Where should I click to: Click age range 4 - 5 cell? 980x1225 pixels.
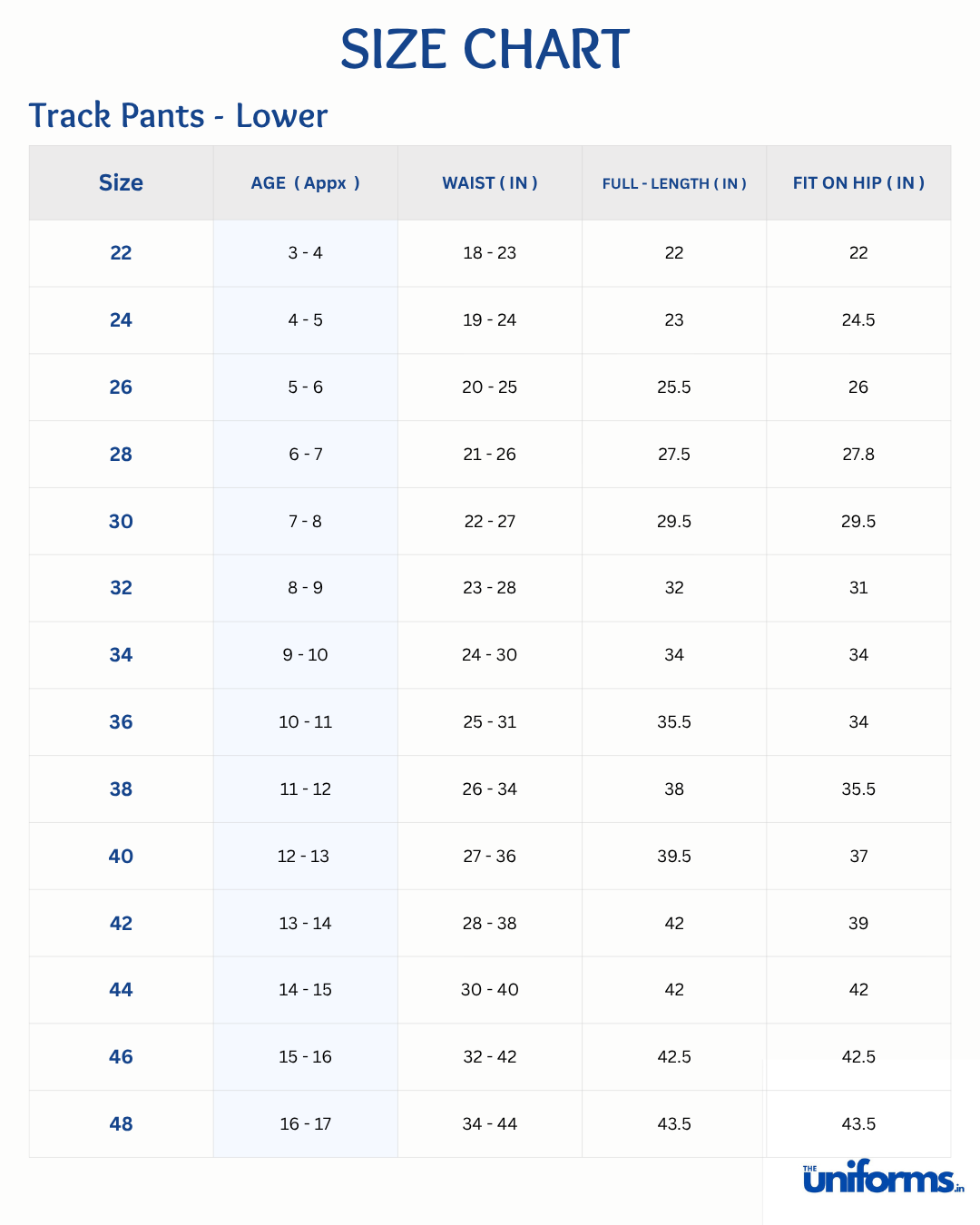point(305,320)
